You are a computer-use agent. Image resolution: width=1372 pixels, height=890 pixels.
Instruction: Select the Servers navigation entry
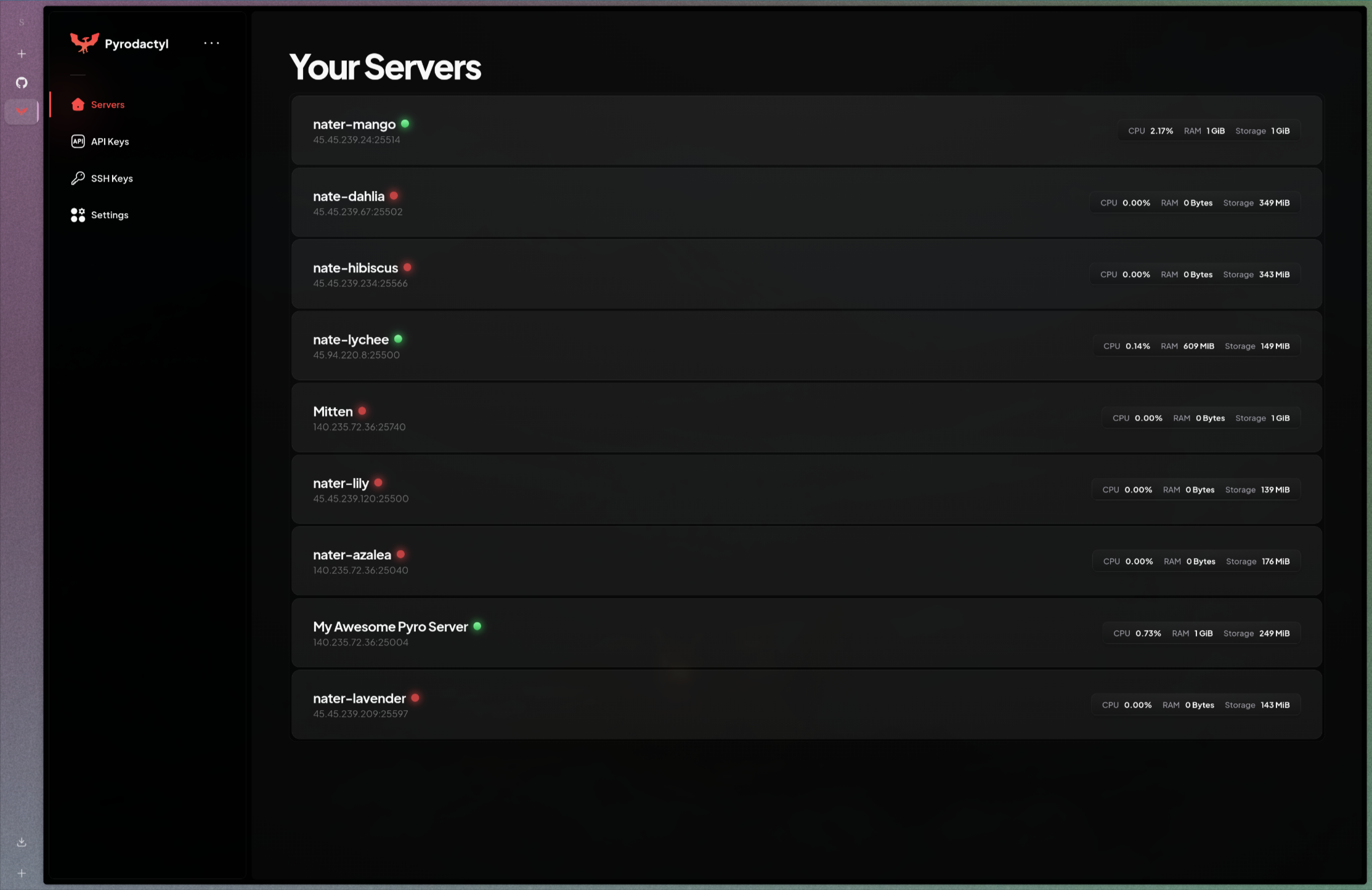(x=107, y=104)
